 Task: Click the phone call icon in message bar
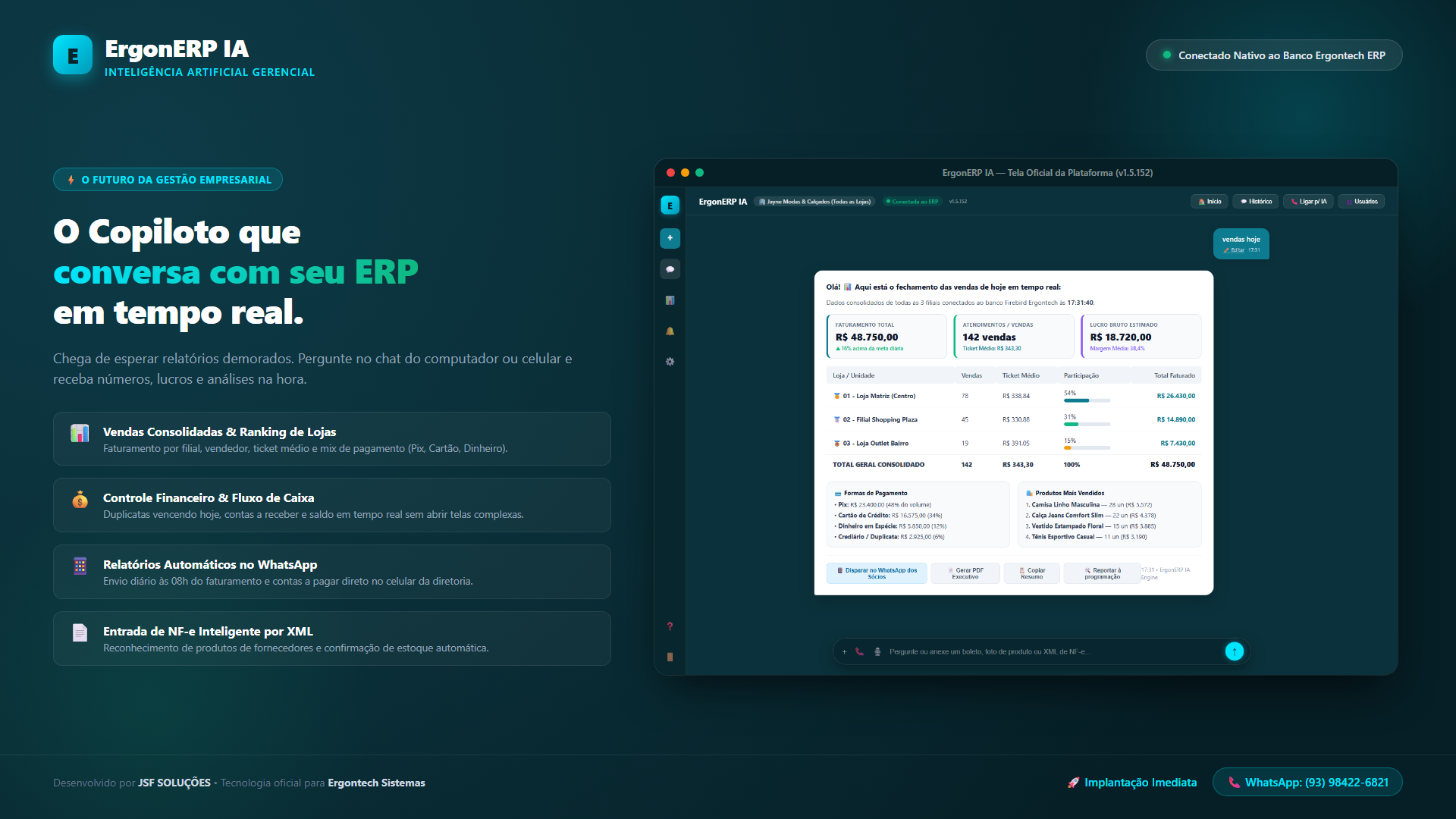coord(859,651)
